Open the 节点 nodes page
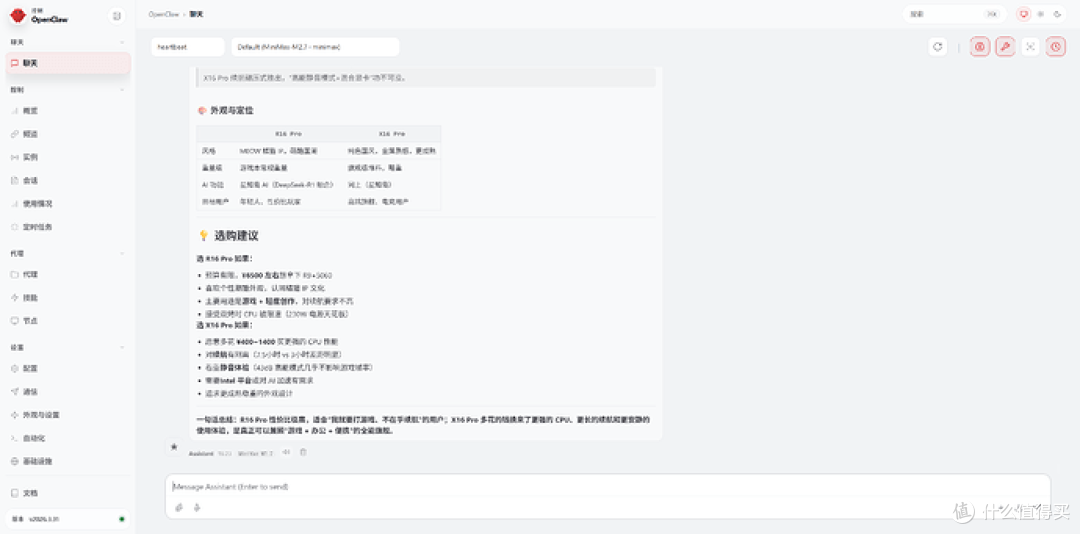This screenshot has height=534, width=1080. [x=68, y=320]
